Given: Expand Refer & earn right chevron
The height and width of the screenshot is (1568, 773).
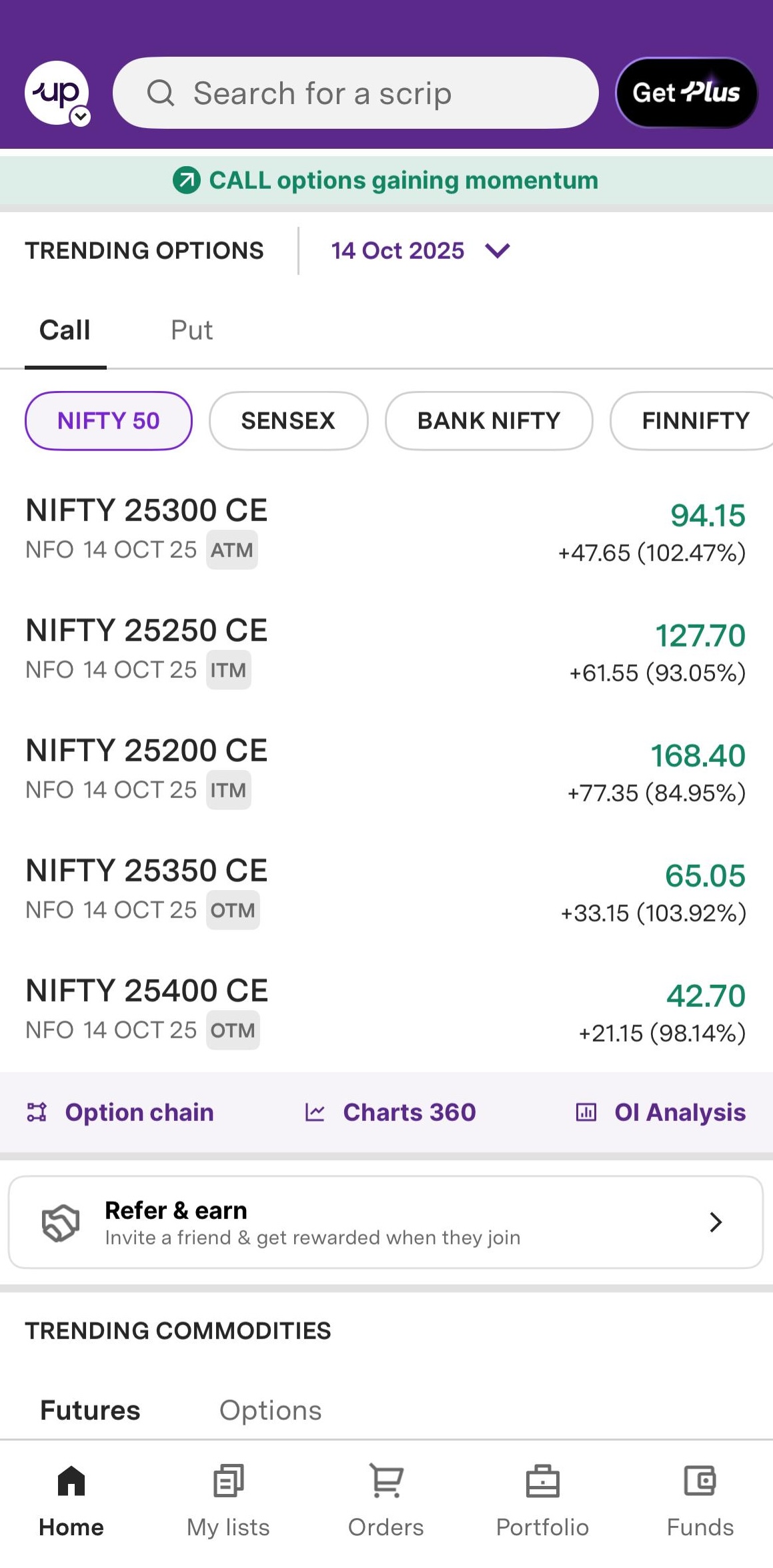Looking at the screenshot, I should 716,1222.
